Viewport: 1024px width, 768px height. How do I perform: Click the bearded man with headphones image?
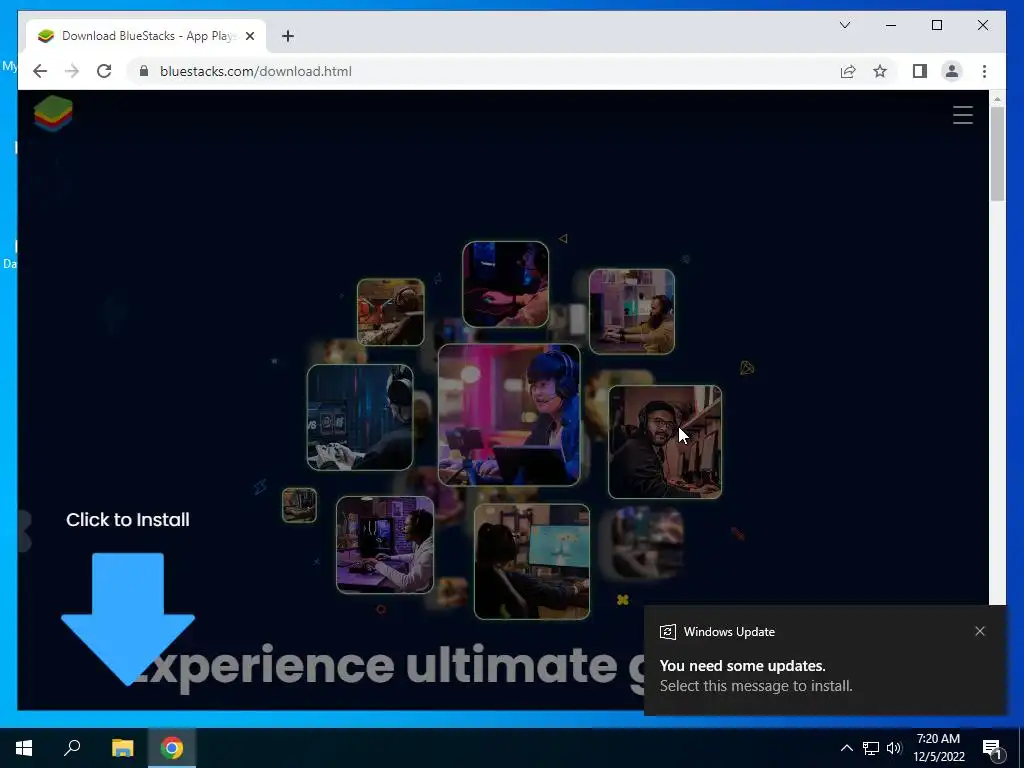coord(665,442)
